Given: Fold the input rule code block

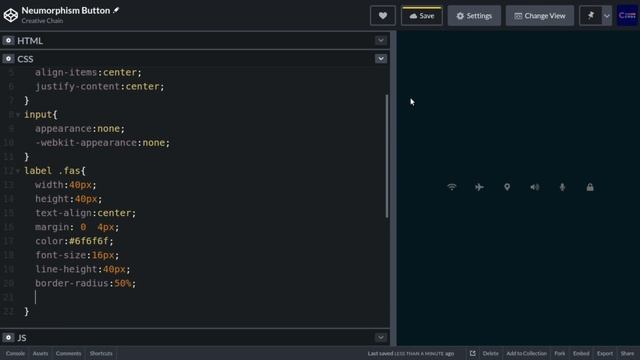Looking at the screenshot, I should point(18,115).
